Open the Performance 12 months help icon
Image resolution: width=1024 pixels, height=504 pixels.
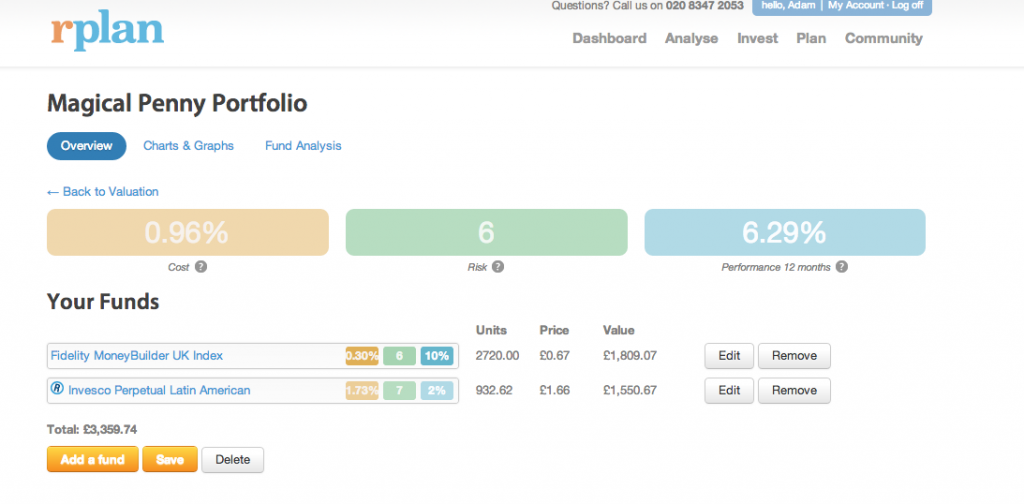[842, 266]
